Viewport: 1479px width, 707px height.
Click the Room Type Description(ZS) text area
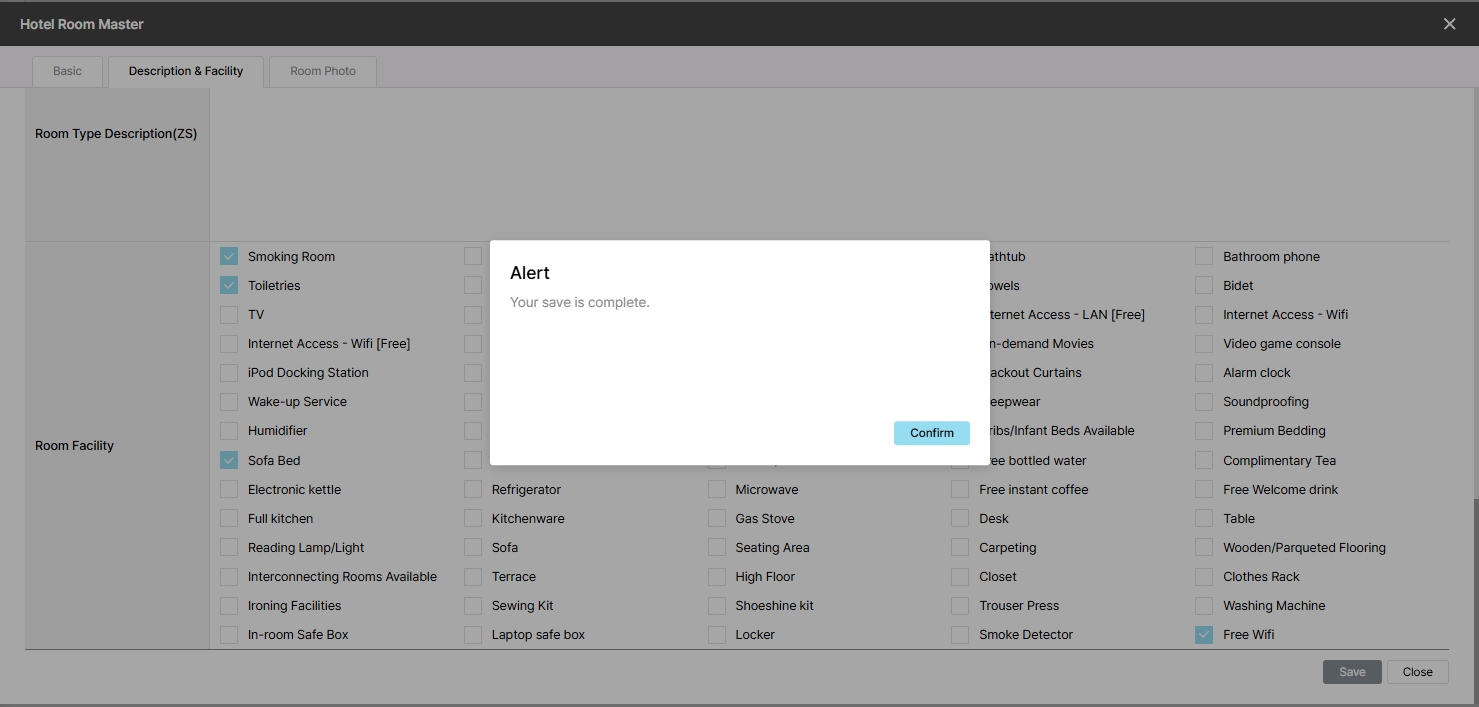tap(828, 165)
